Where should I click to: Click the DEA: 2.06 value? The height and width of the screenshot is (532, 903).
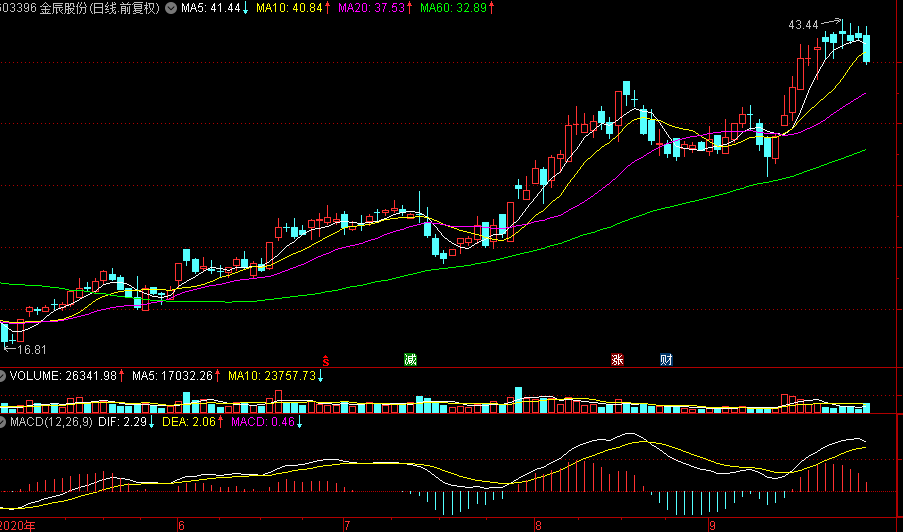(189, 422)
